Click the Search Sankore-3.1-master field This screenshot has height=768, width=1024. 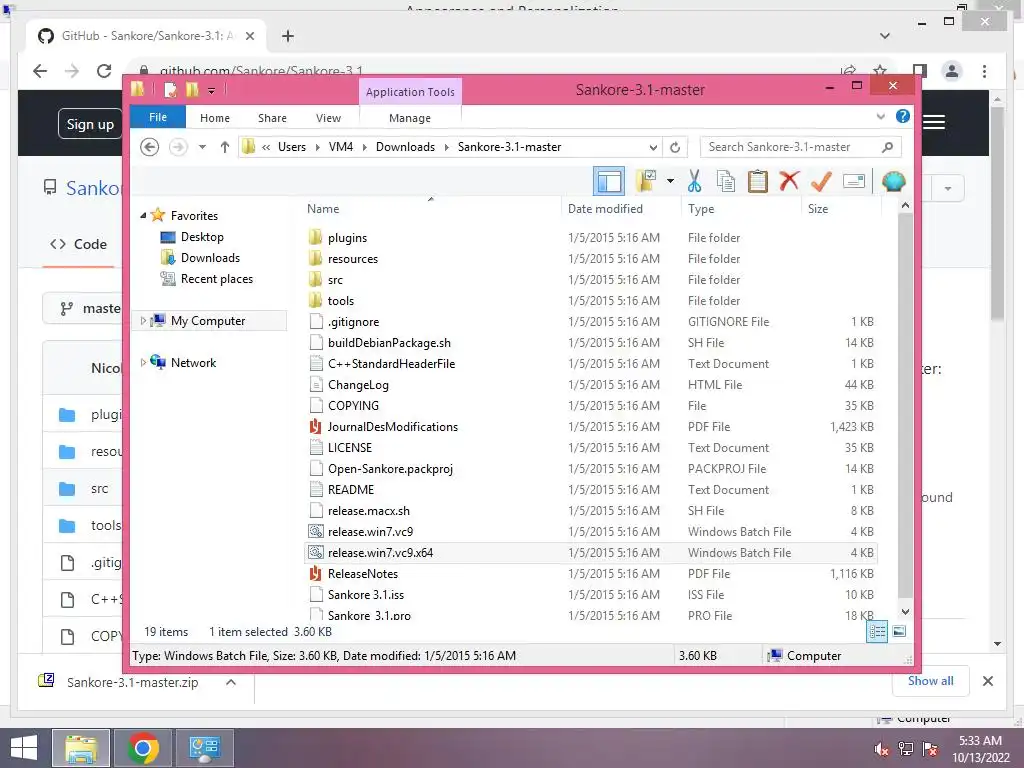tap(800, 147)
